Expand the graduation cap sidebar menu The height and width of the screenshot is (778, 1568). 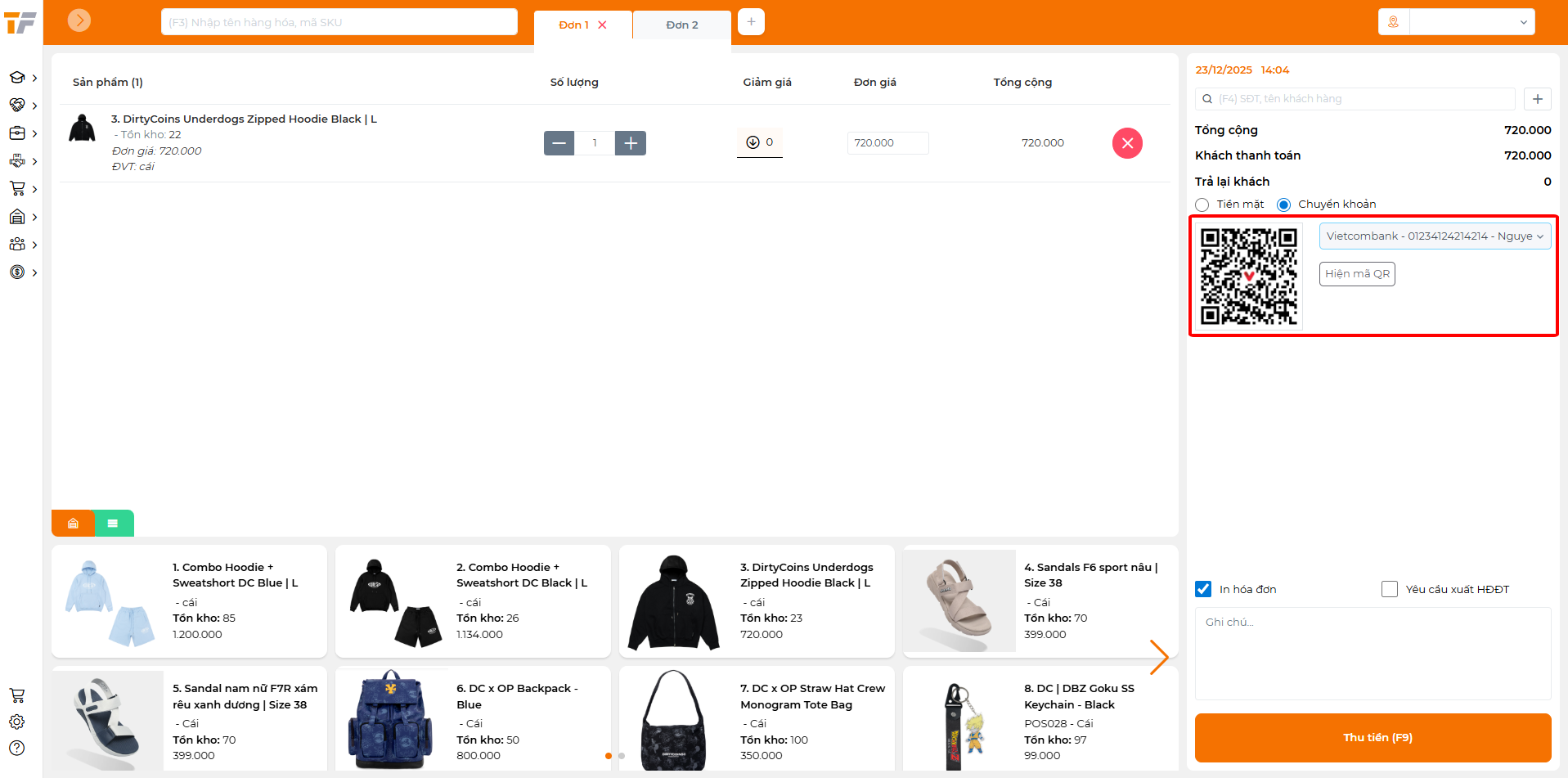[x=22, y=78]
